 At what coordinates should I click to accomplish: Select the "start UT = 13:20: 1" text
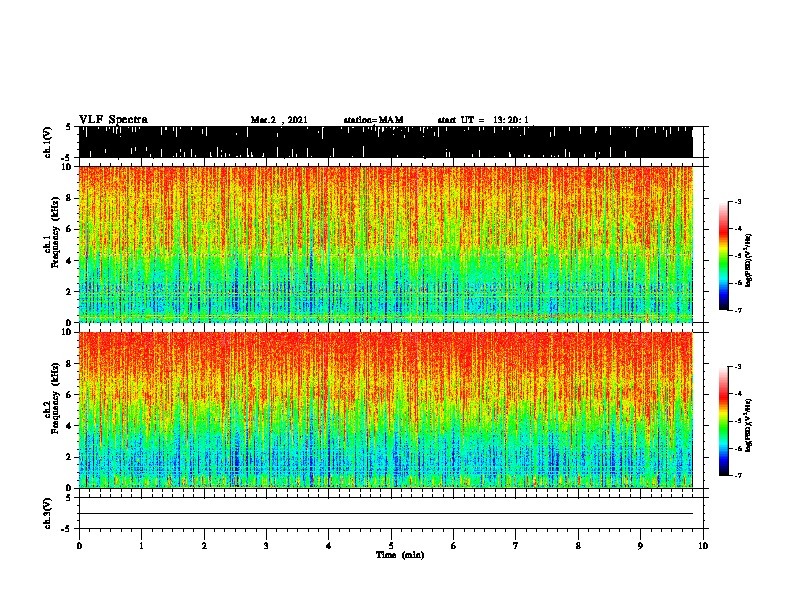483,120
